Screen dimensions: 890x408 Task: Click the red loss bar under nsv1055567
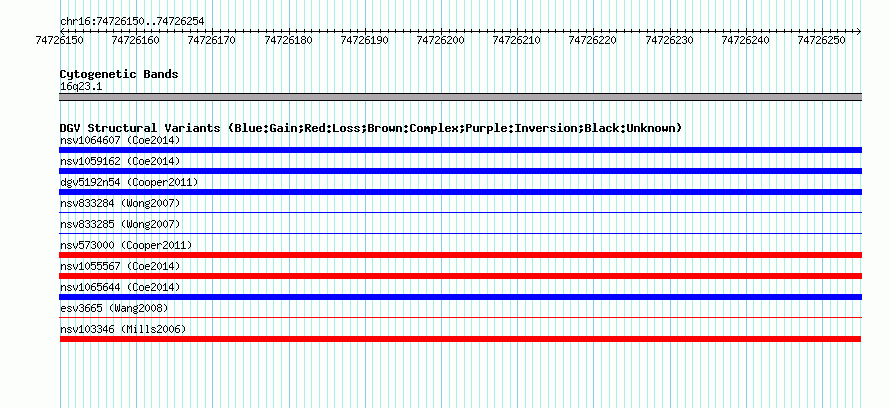(460, 276)
